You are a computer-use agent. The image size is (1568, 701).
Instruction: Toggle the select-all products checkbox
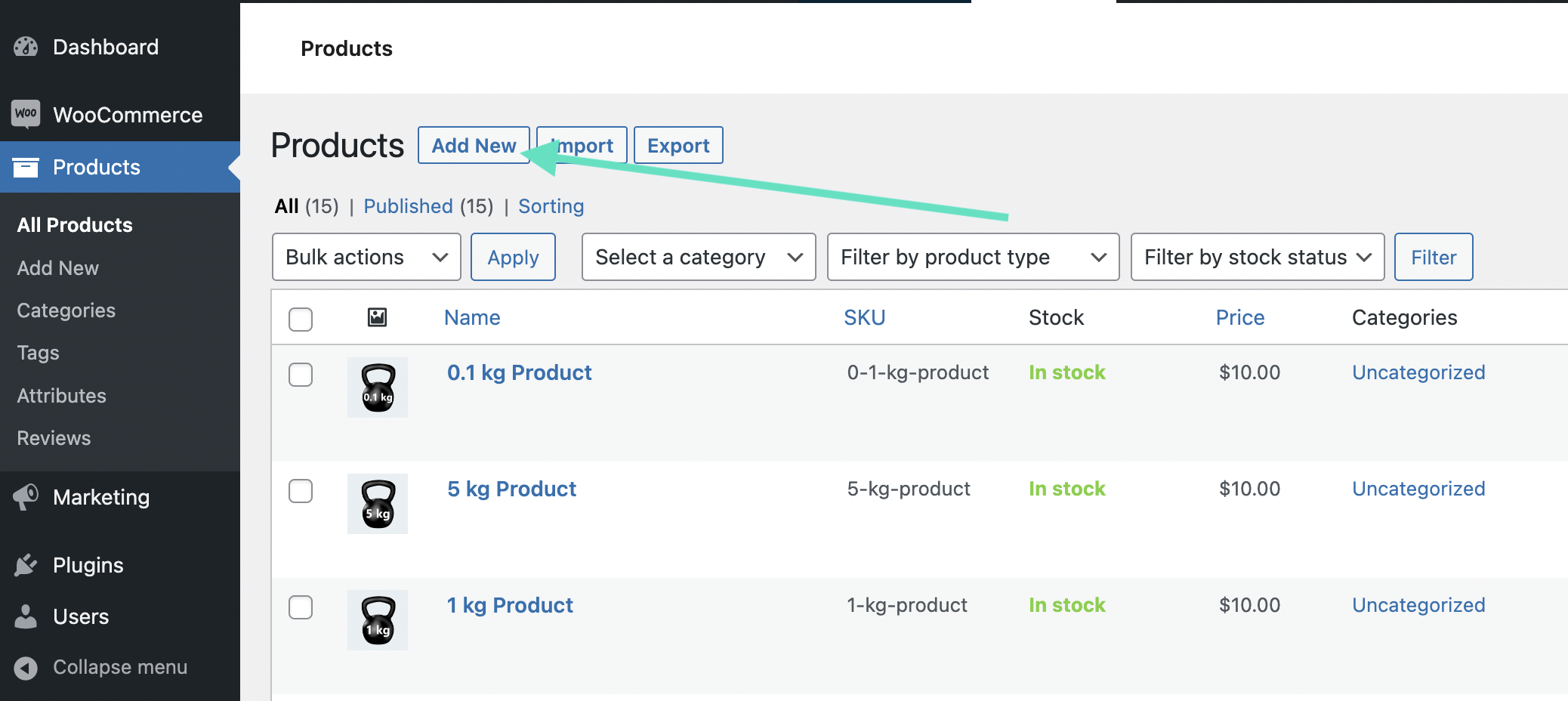(x=300, y=319)
